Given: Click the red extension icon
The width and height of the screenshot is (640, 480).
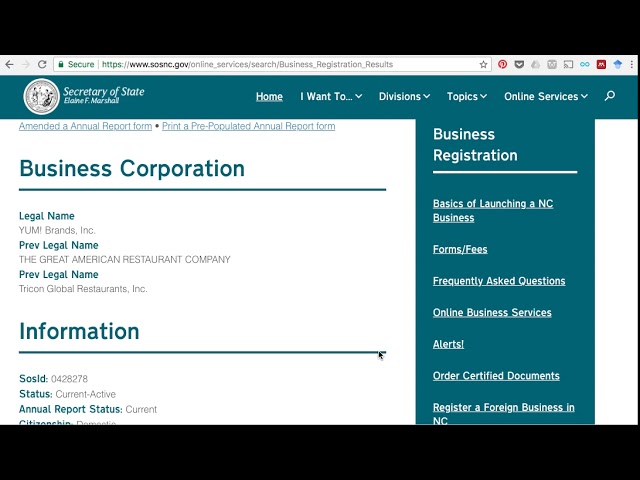Looking at the screenshot, I should (601, 64).
